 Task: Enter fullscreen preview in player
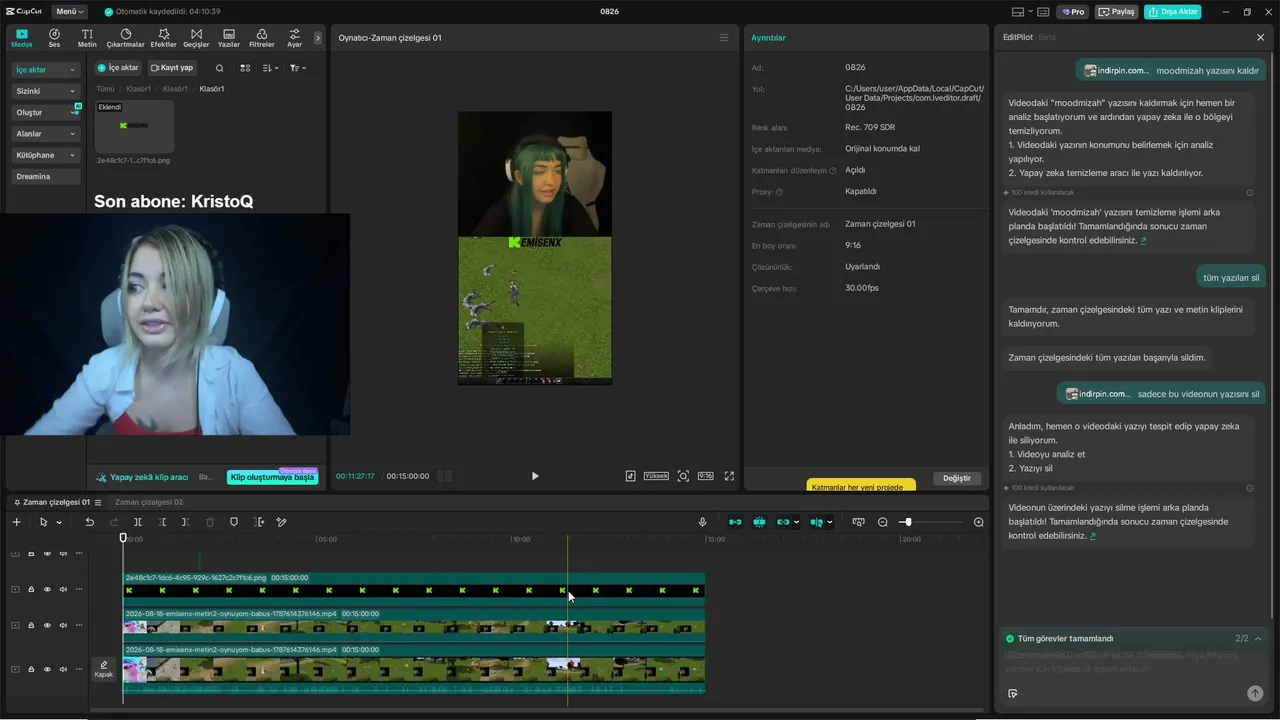(x=729, y=476)
